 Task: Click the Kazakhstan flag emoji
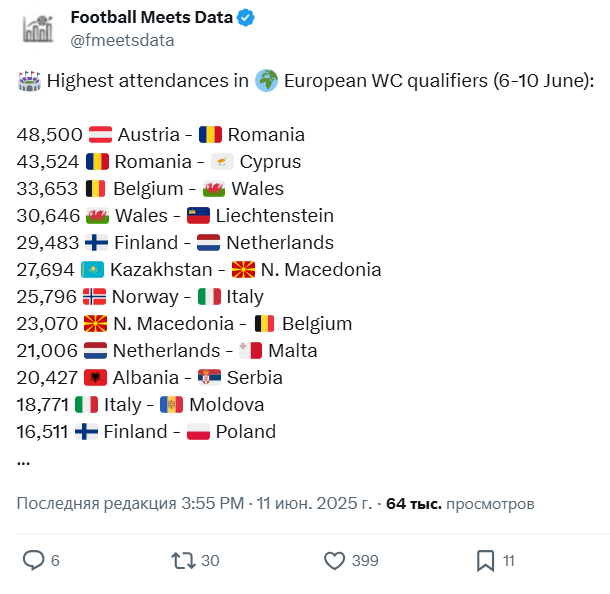click(x=93, y=270)
